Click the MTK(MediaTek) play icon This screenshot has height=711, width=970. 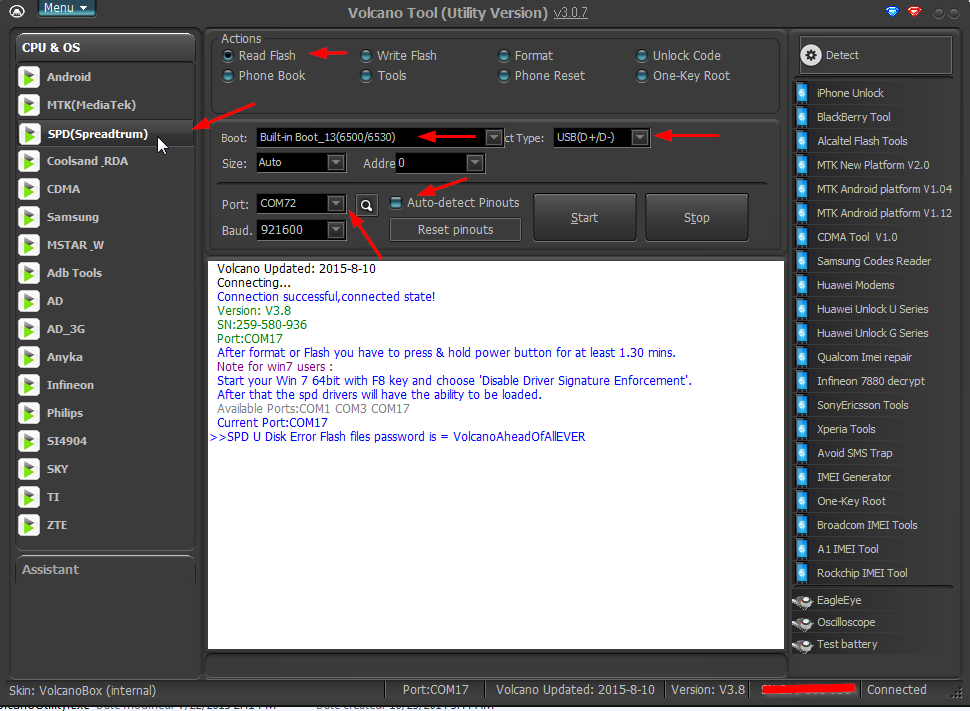28,105
